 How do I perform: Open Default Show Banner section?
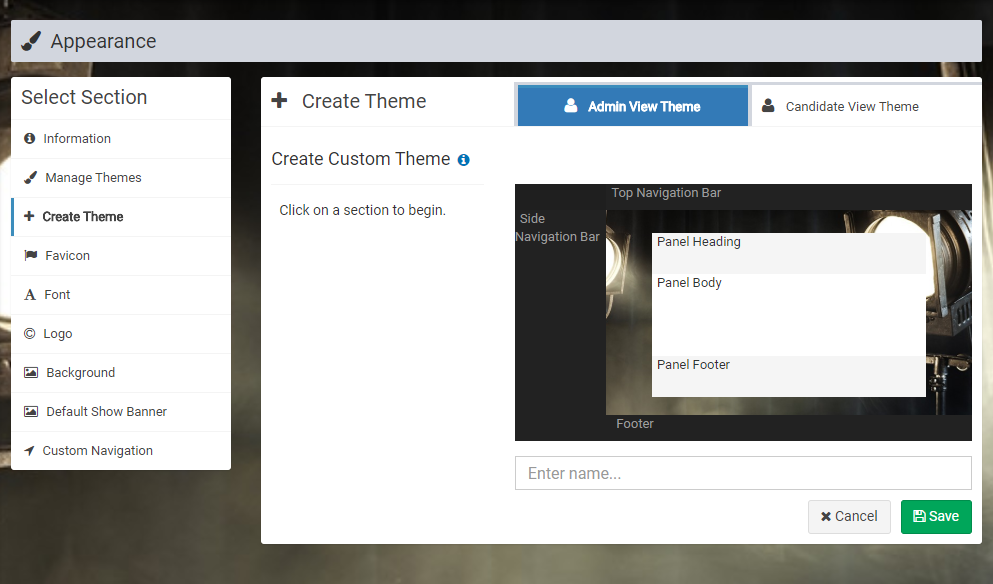[121, 412]
